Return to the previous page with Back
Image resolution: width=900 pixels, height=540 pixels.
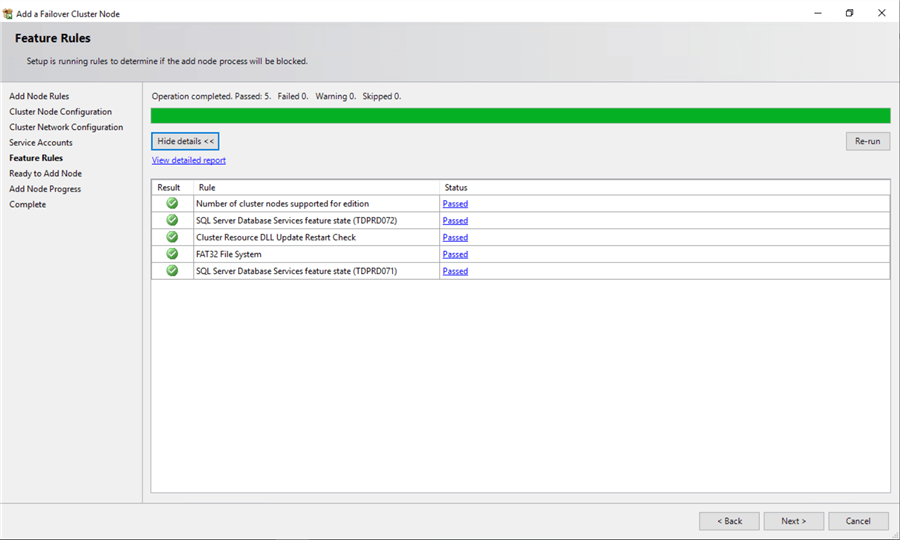[729, 521]
